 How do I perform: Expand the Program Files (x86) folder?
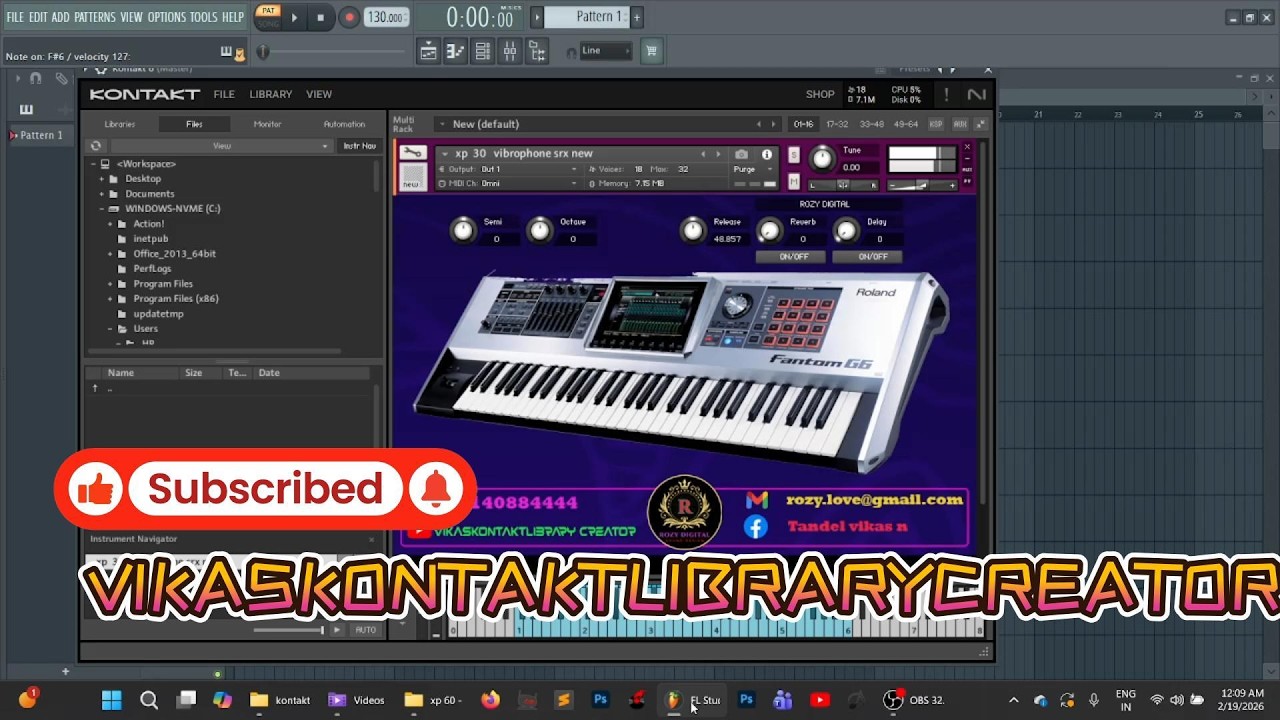(110, 299)
